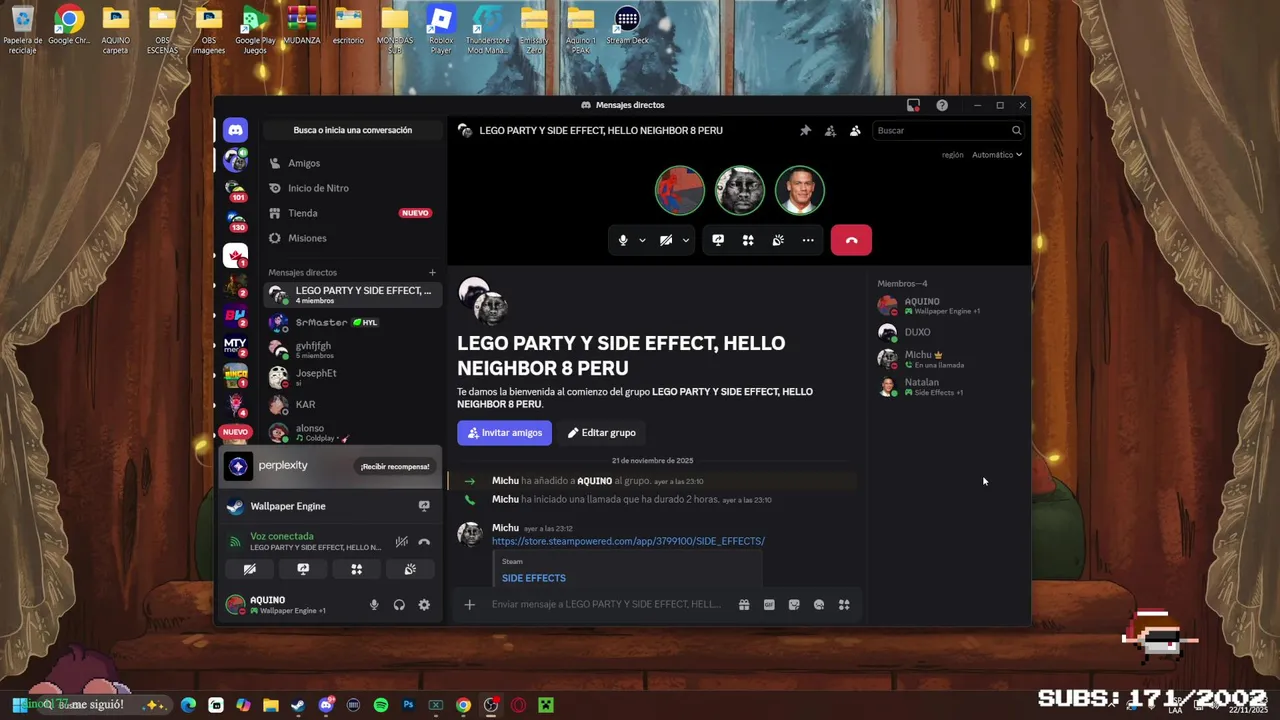This screenshot has width=1280, height=720.
Task: Stream Wallpaper Engine screen icon
Action: pos(424,506)
